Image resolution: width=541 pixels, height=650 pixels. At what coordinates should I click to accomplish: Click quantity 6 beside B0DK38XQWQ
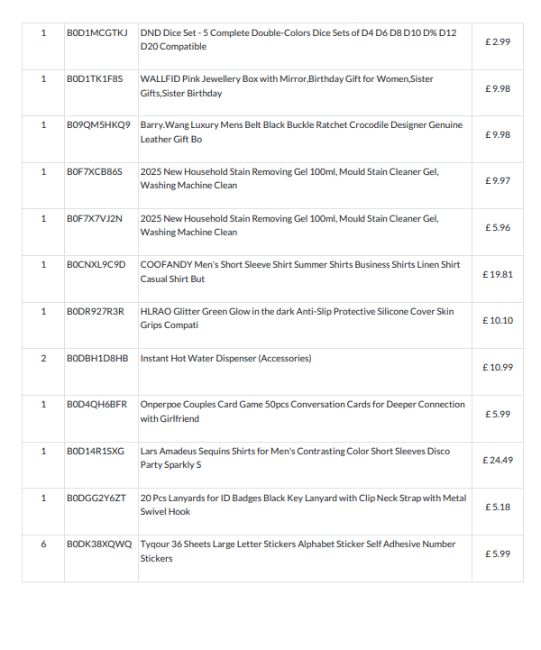point(44,544)
